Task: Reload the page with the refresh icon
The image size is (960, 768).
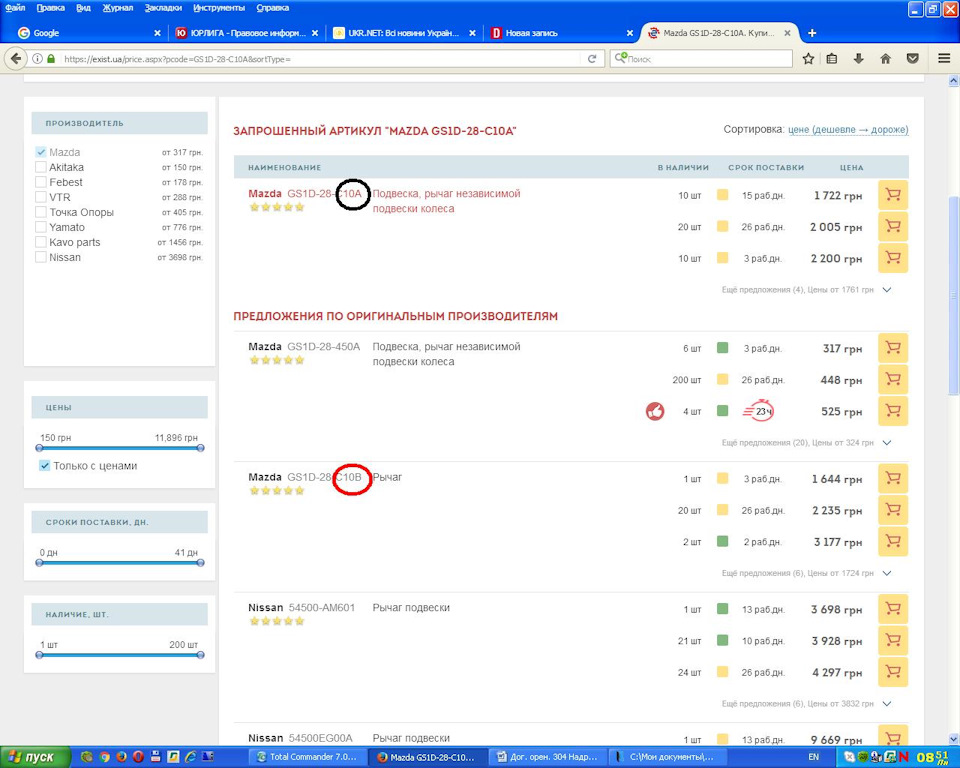Action: (591, 59)
